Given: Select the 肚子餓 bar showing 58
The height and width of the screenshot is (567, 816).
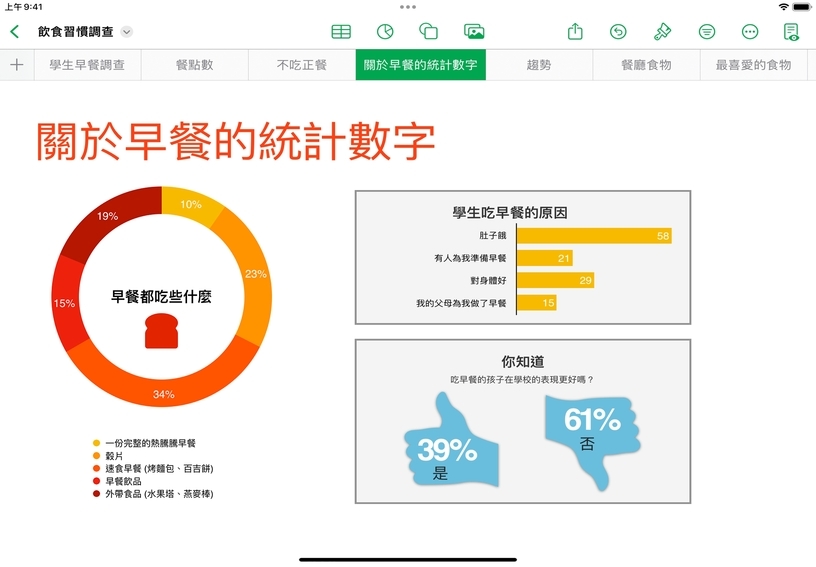Looking at the screenshot, I should [594, 236].
